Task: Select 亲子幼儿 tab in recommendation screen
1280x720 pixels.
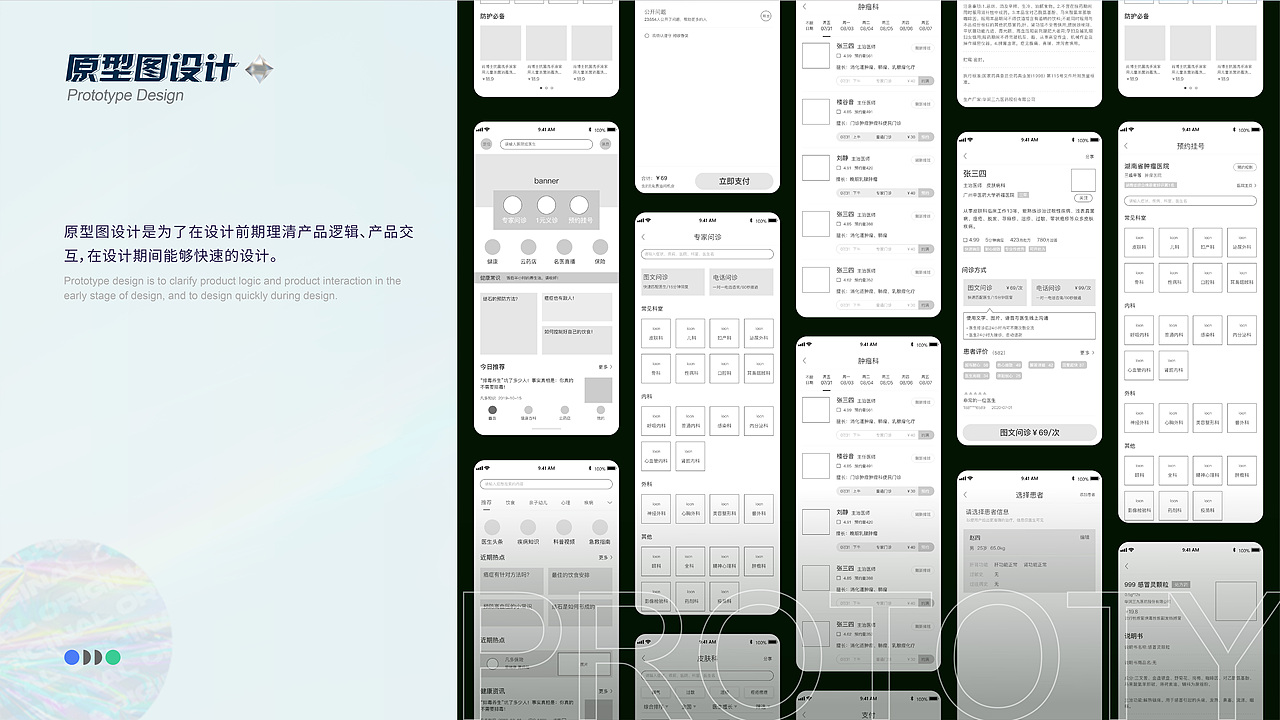Action: click(538, 503)
